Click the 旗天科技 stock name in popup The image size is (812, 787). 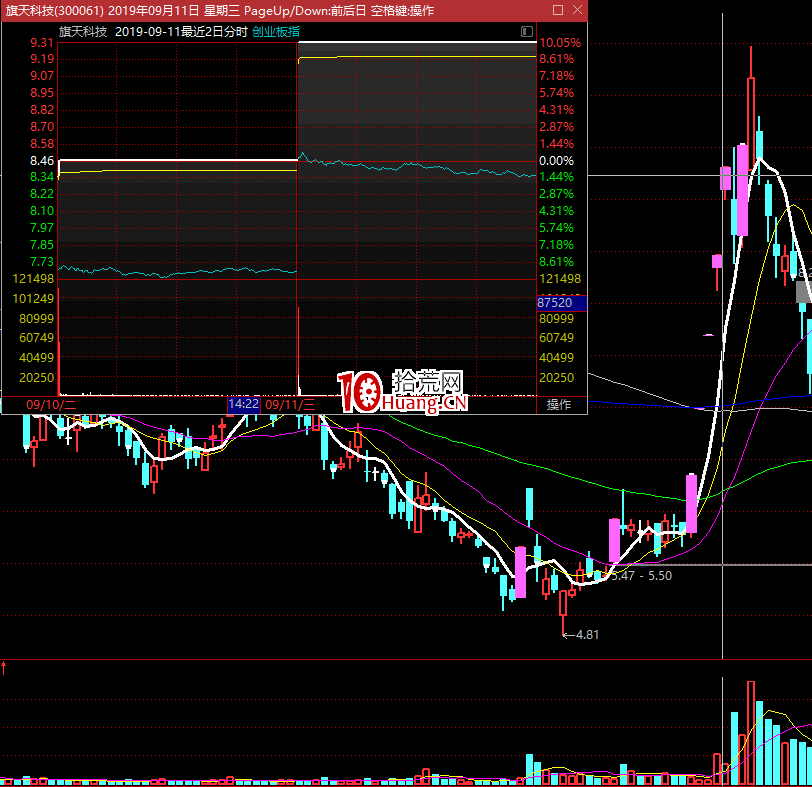(x=83, y=32)
